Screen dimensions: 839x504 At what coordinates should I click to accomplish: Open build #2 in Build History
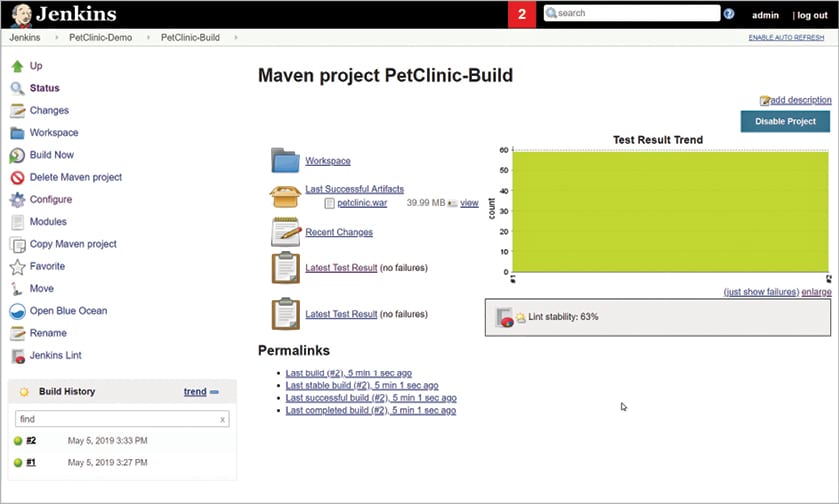[31, 441]
